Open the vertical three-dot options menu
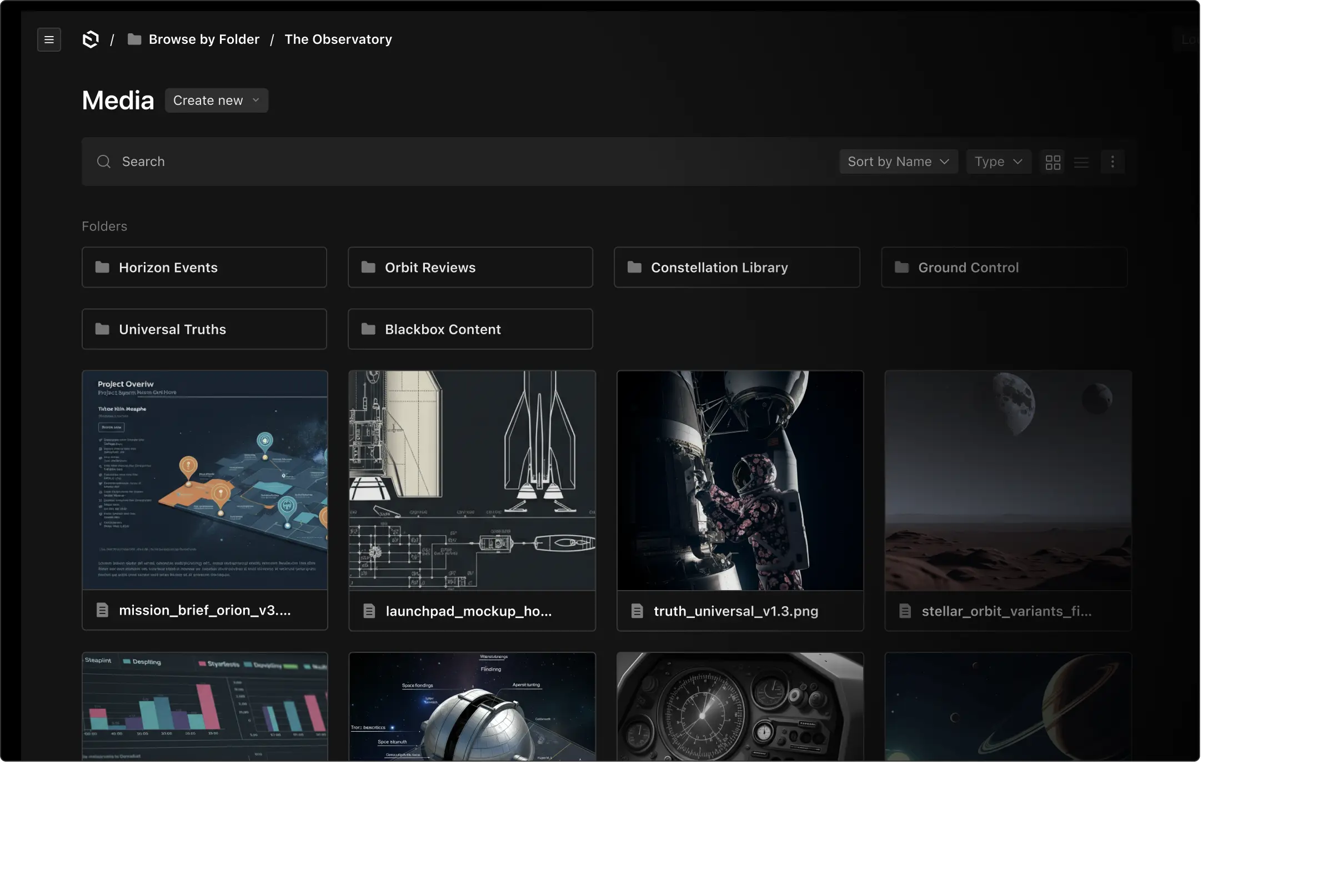The width and height of the screenshot is (1333, 896). click(1112, 162)
